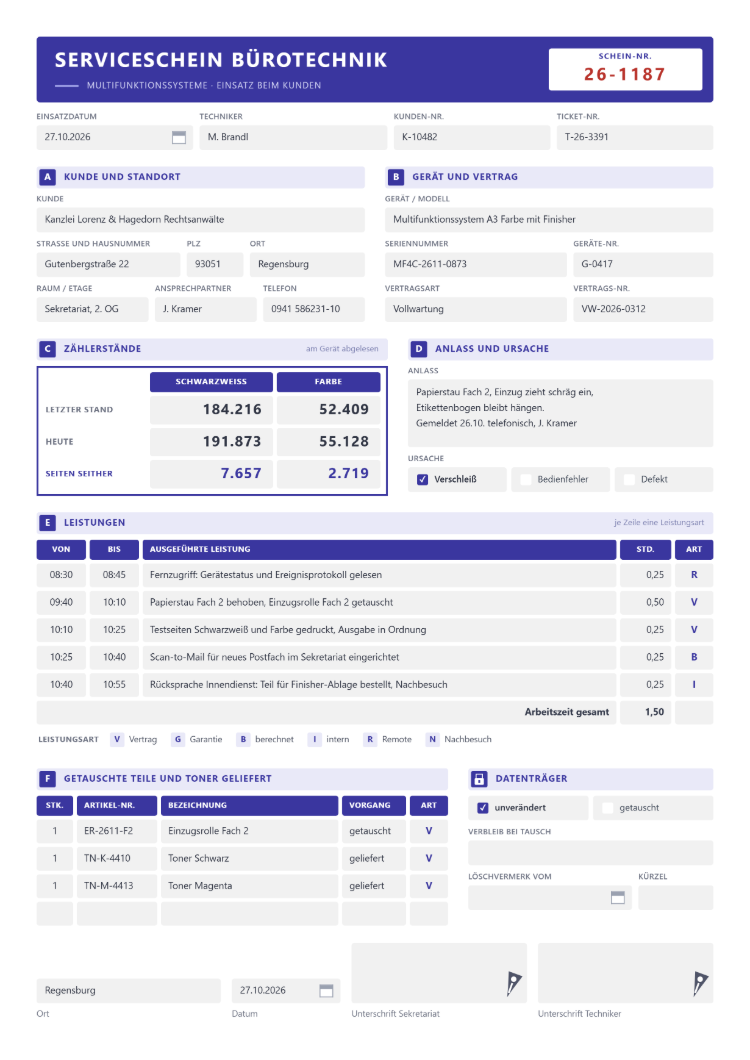Screen dimensions: 750x1060
Task: Open calendar picker for Einsatzdatum
Action: 179,137
